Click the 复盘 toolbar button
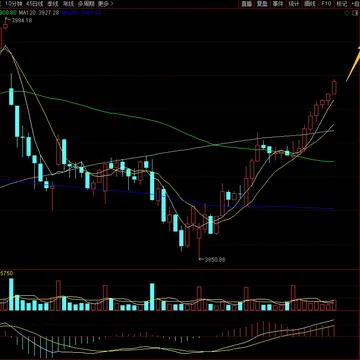This screenshot has width=360, height=360. pos(262,4)
